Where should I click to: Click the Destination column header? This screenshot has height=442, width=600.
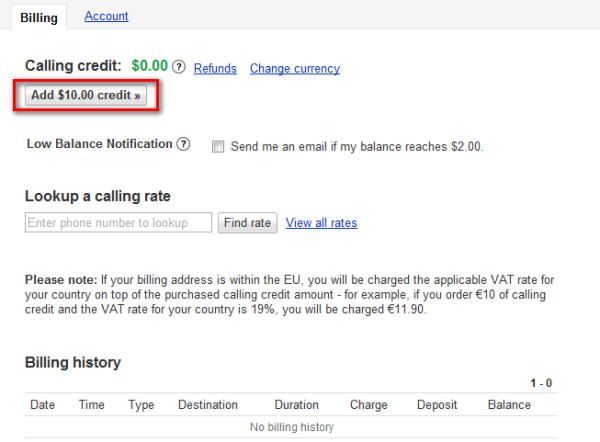(208, 405)
